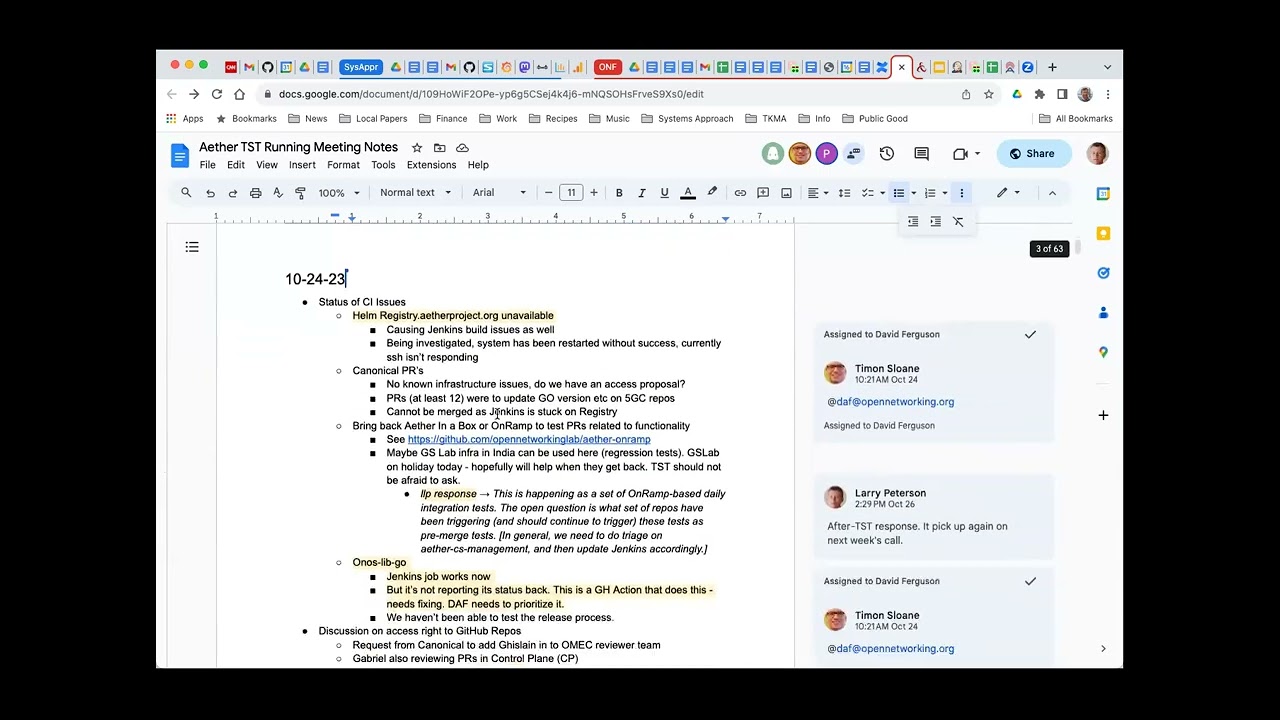Open the aether-onramp GitHub link
The image size is (1280, 720).
pos(529,440)
